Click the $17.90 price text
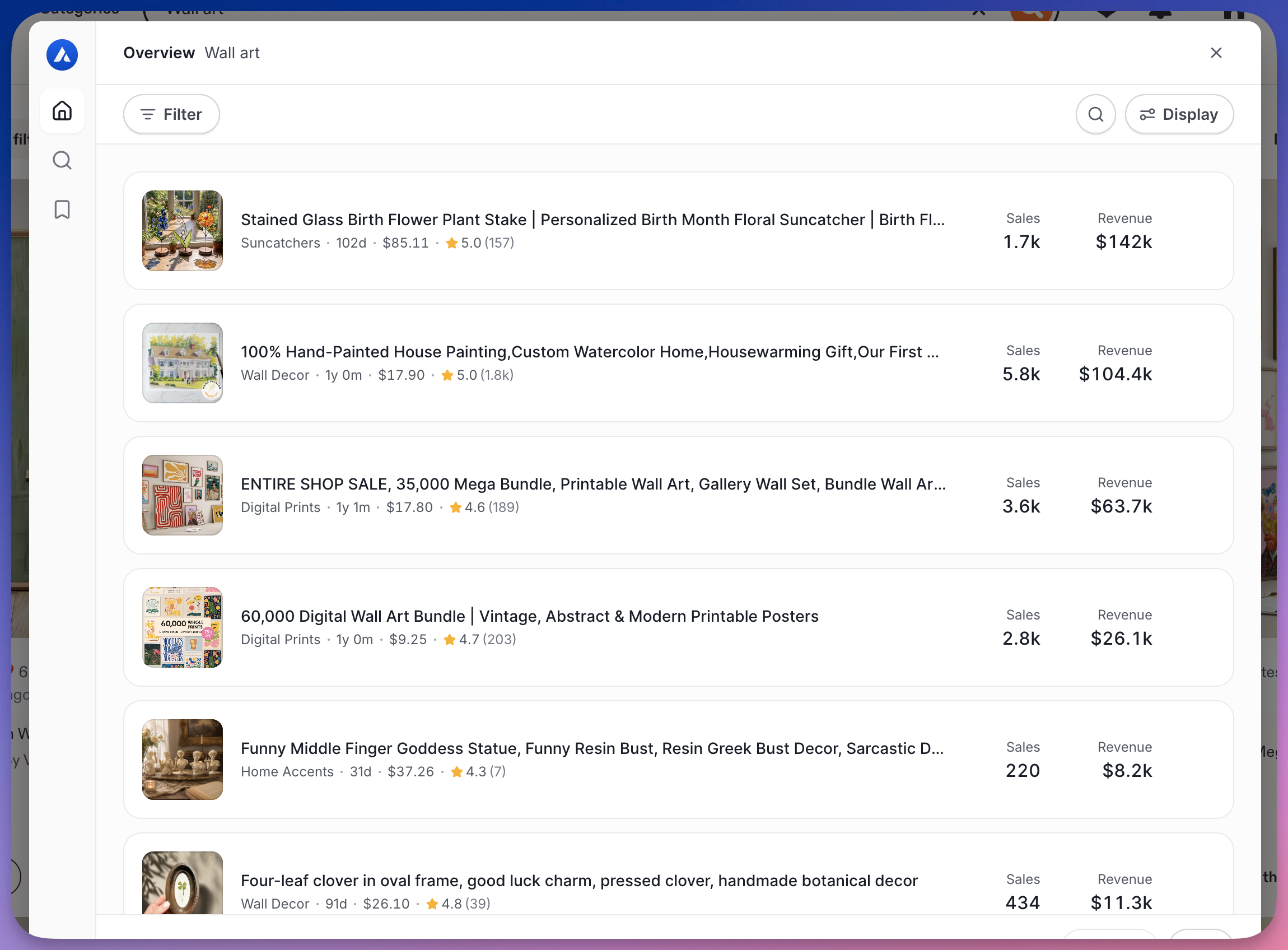Viewport: 1288px width, 950px height. 401,375
